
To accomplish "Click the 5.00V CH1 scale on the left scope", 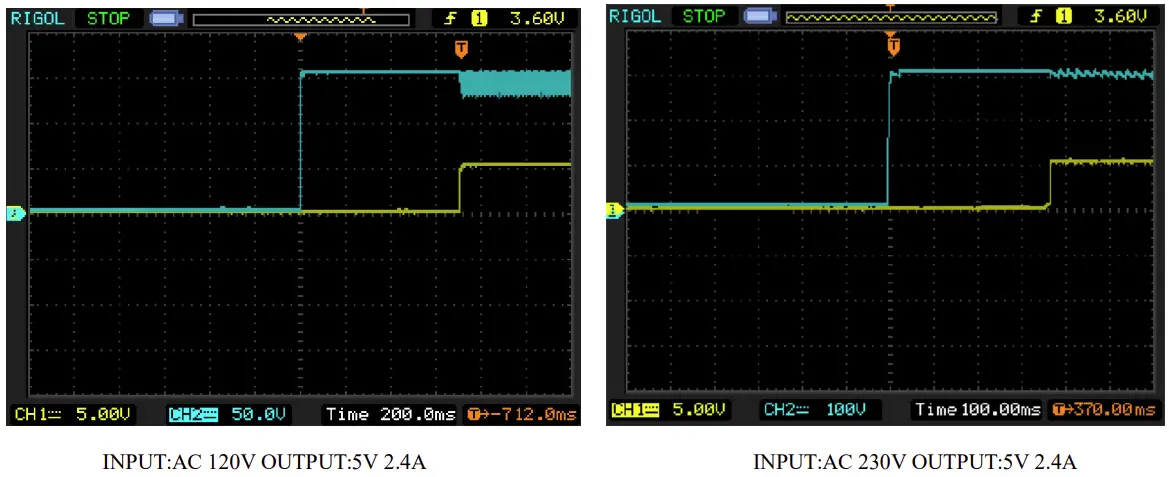I will [104, 414].
